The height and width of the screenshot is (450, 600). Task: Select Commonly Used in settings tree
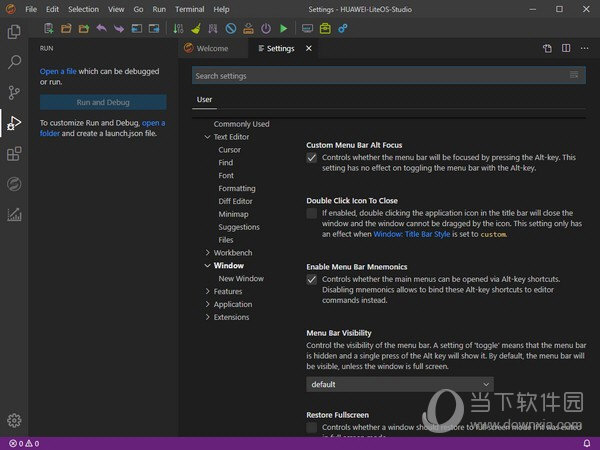pyautogui.click(x=241, y=124)
